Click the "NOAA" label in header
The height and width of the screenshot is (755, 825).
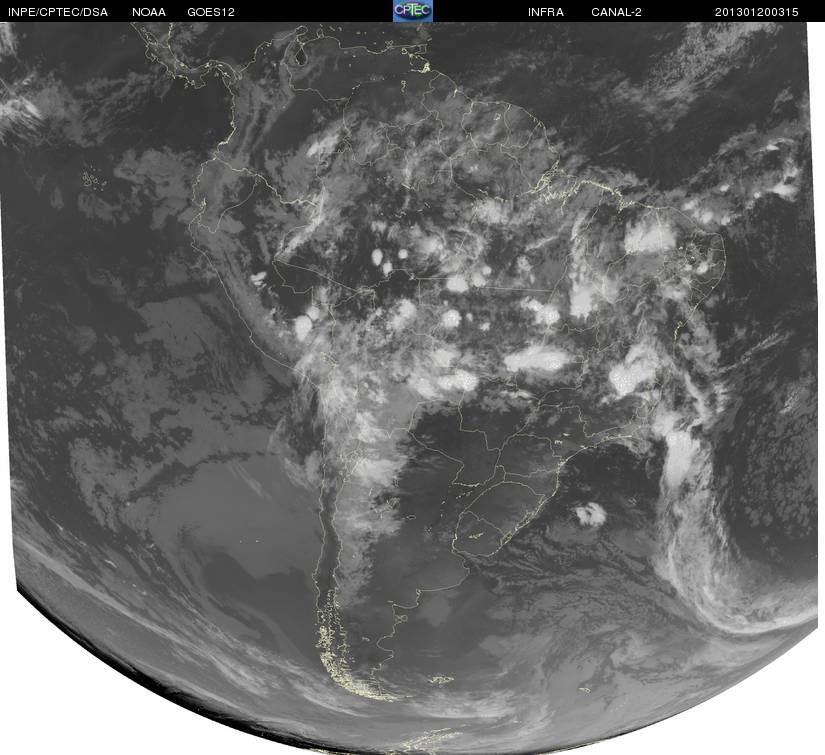tap(149, 12)
